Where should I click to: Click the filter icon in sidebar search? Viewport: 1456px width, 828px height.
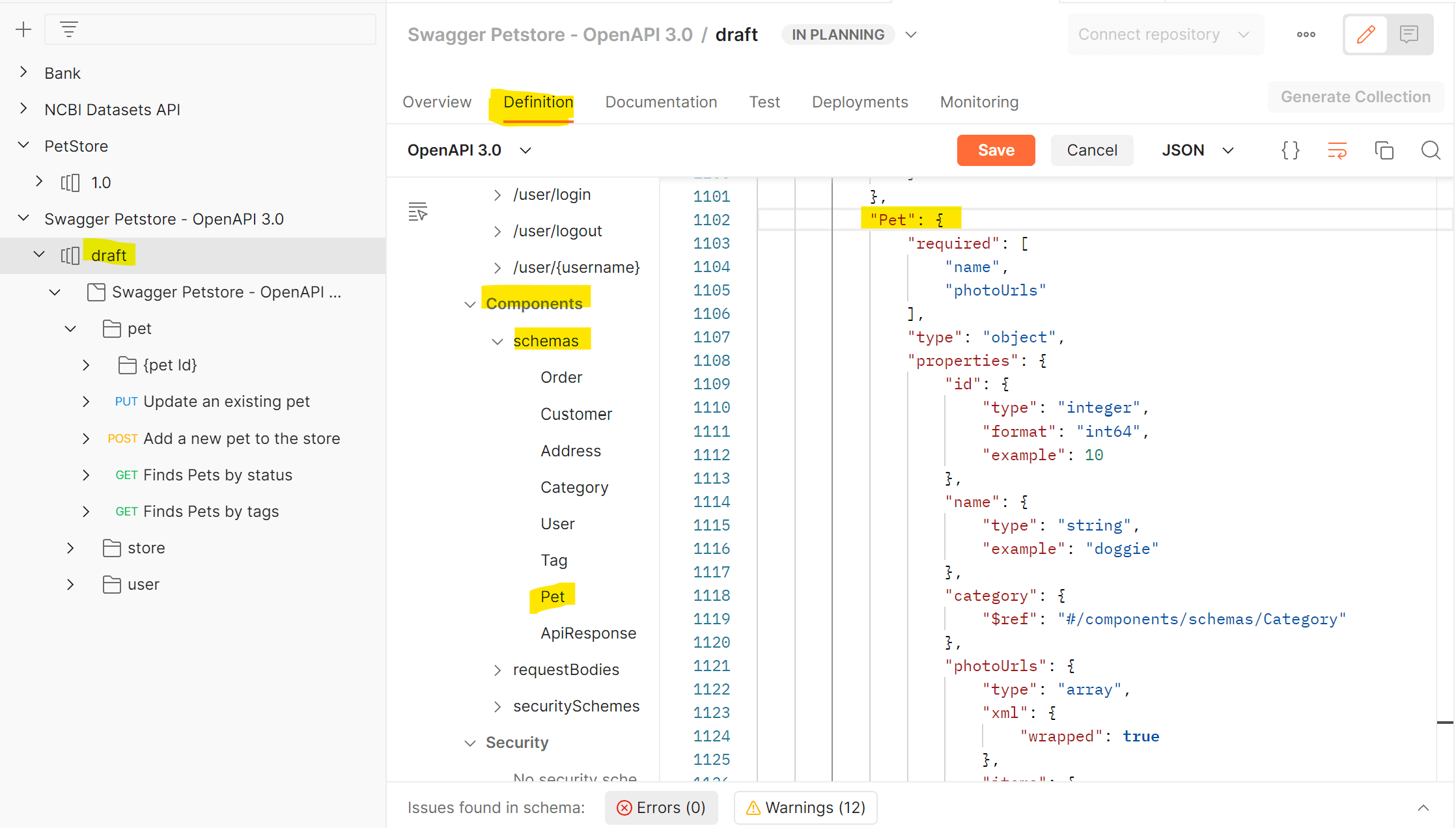click(x=69, y=29)
